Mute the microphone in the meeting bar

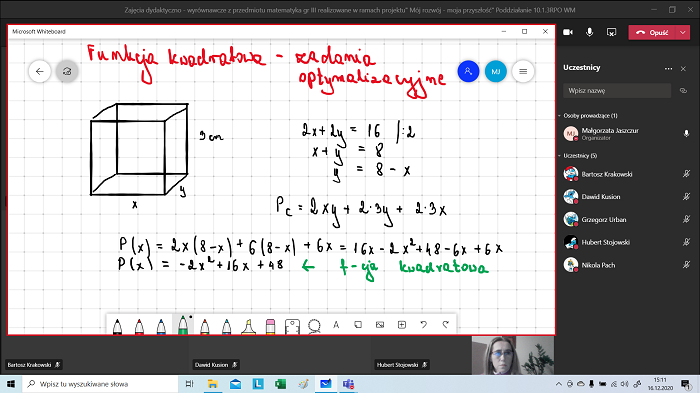click(589, 32)
